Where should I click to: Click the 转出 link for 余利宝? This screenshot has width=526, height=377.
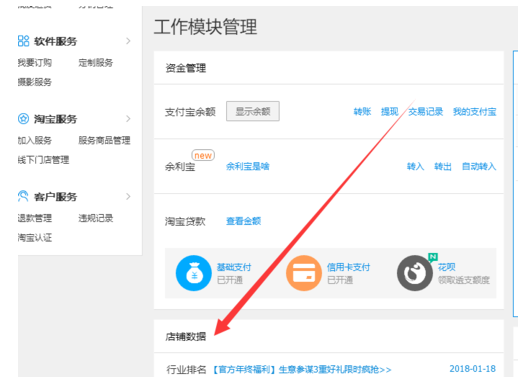443,166
